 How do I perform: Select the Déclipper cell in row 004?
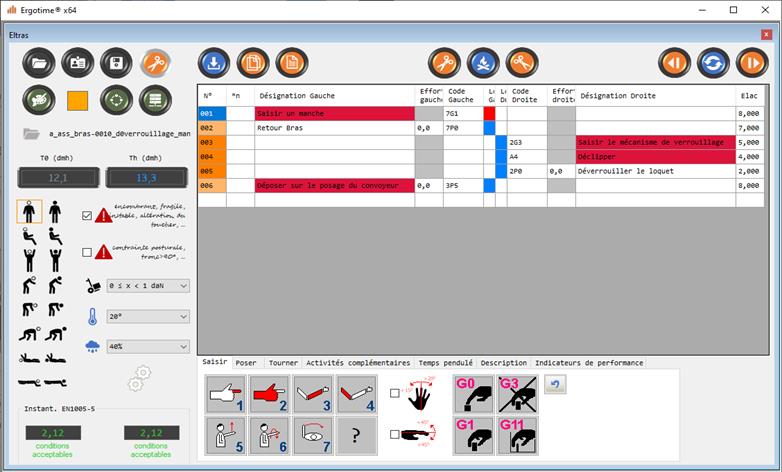[655, 157]
